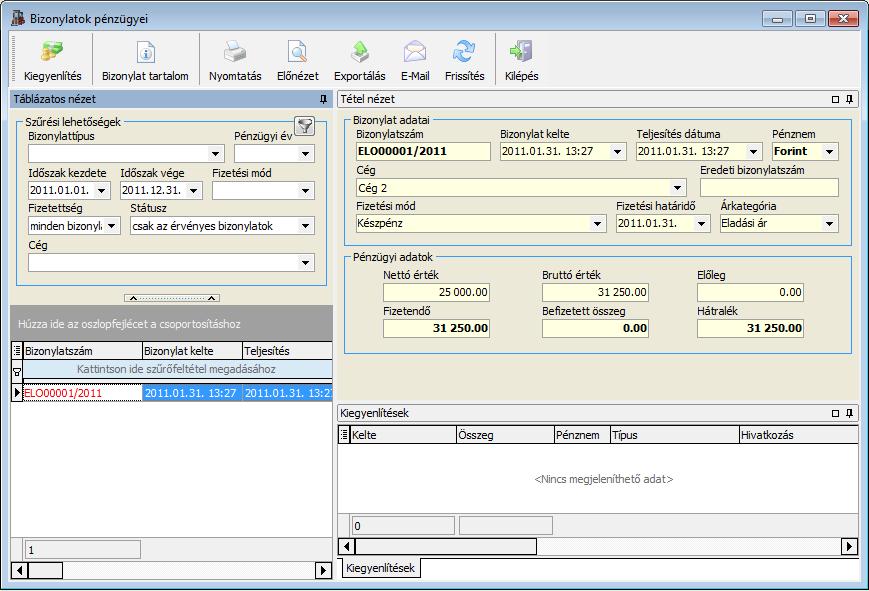Pin the Tétel nézet panel
Viewport: 869px width, 591px height.
point(849,99)
